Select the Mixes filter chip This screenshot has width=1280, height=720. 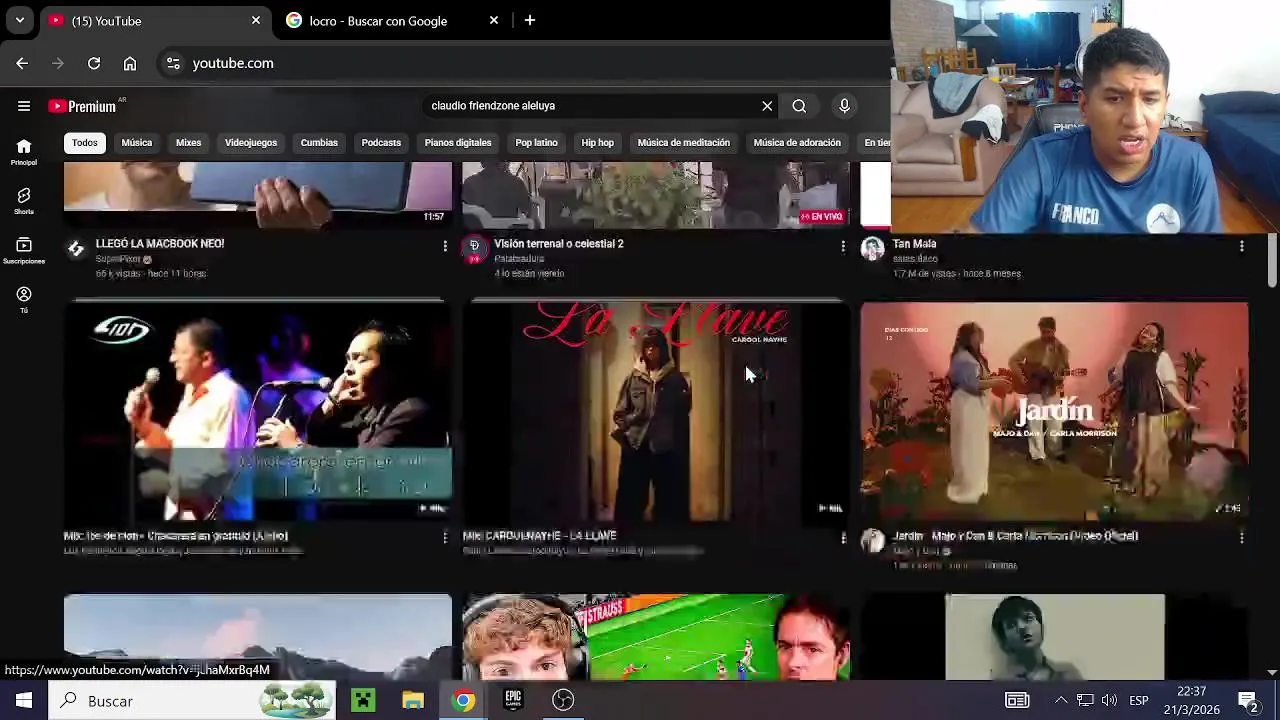click(189, 142)
